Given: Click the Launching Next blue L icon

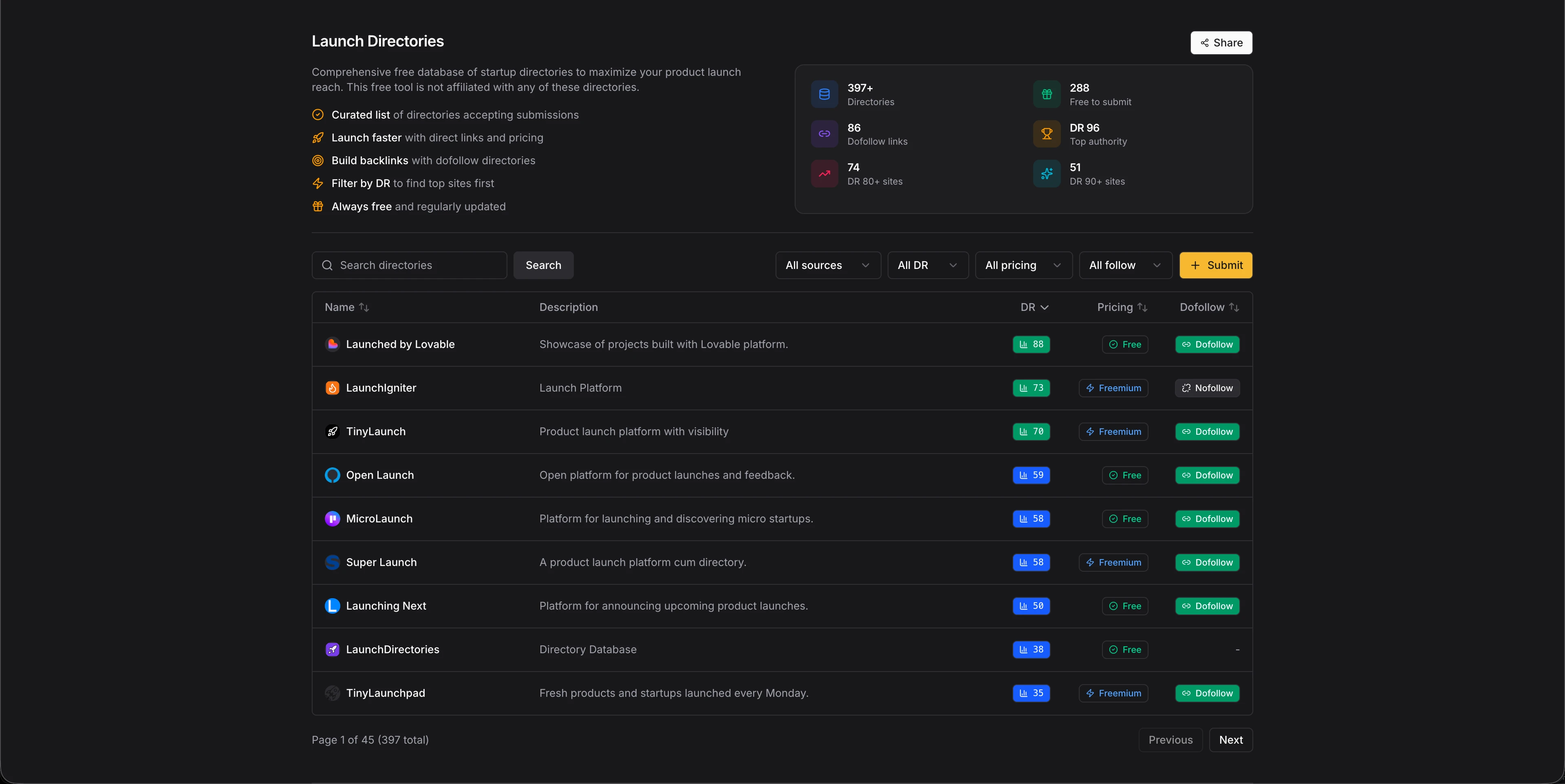Looking at the screenshot, I should (x=332, y=606).
